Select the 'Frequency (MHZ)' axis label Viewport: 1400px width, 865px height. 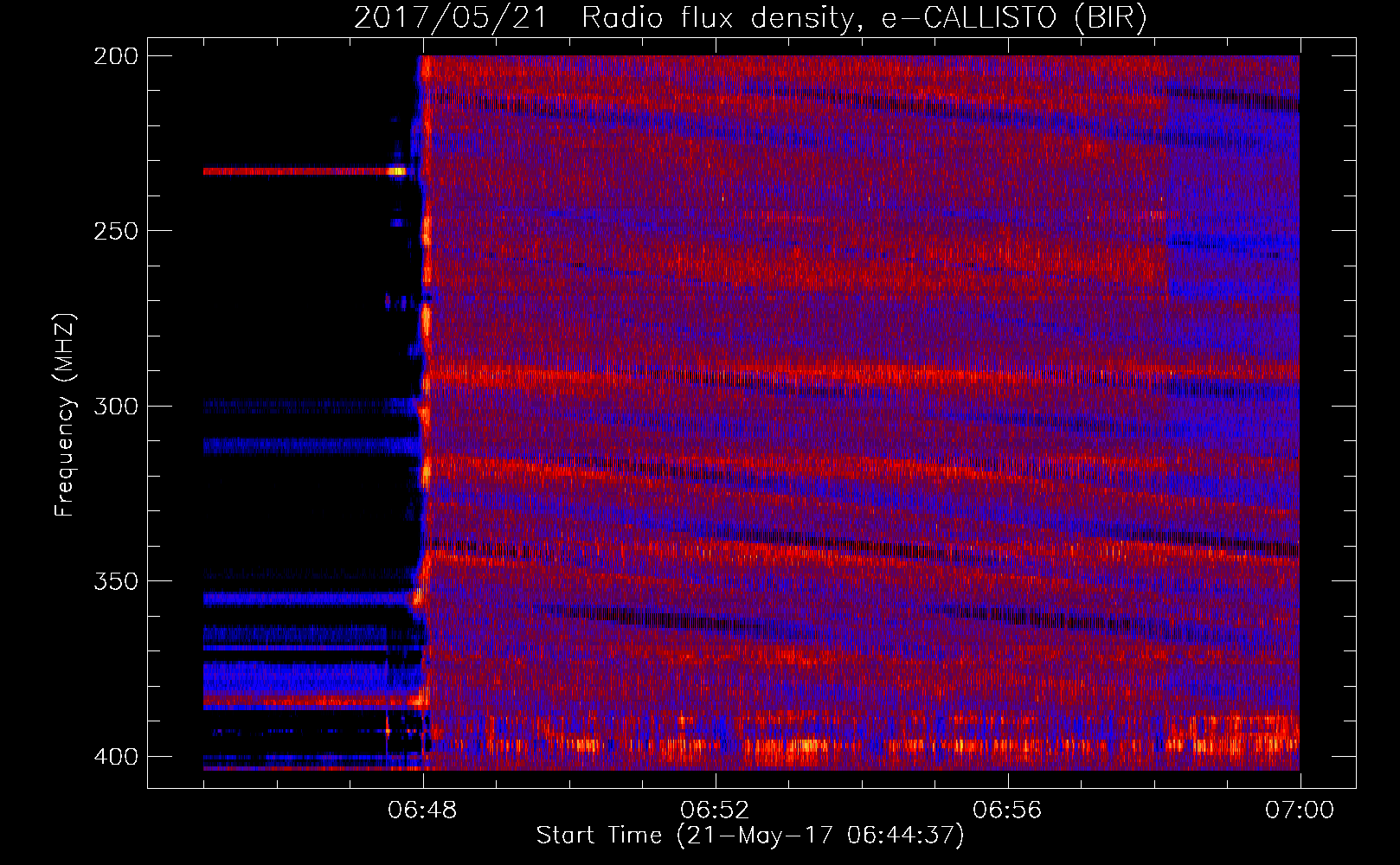coord(65,415)
